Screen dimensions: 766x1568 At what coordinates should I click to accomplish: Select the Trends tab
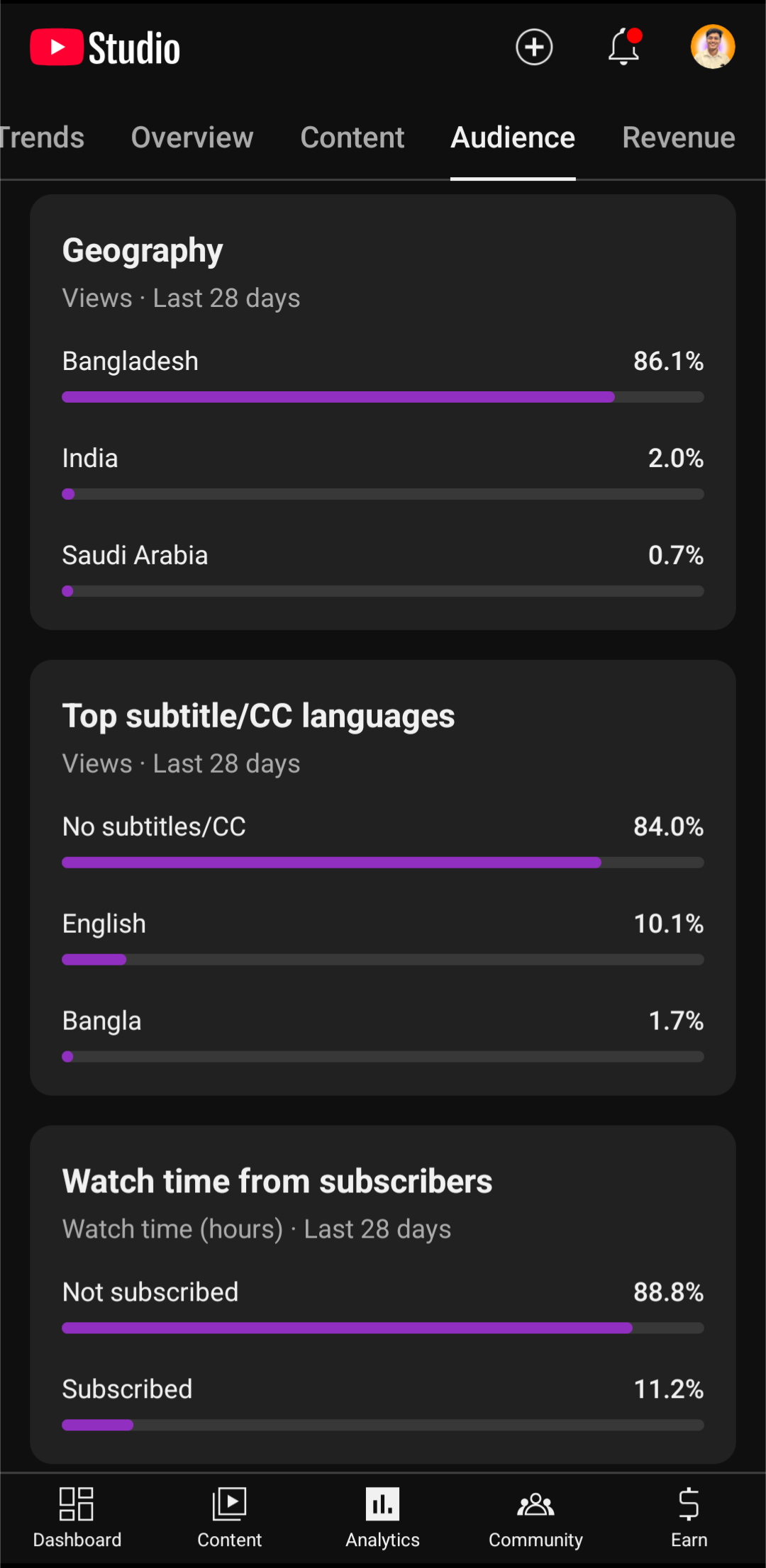[42, 138]
